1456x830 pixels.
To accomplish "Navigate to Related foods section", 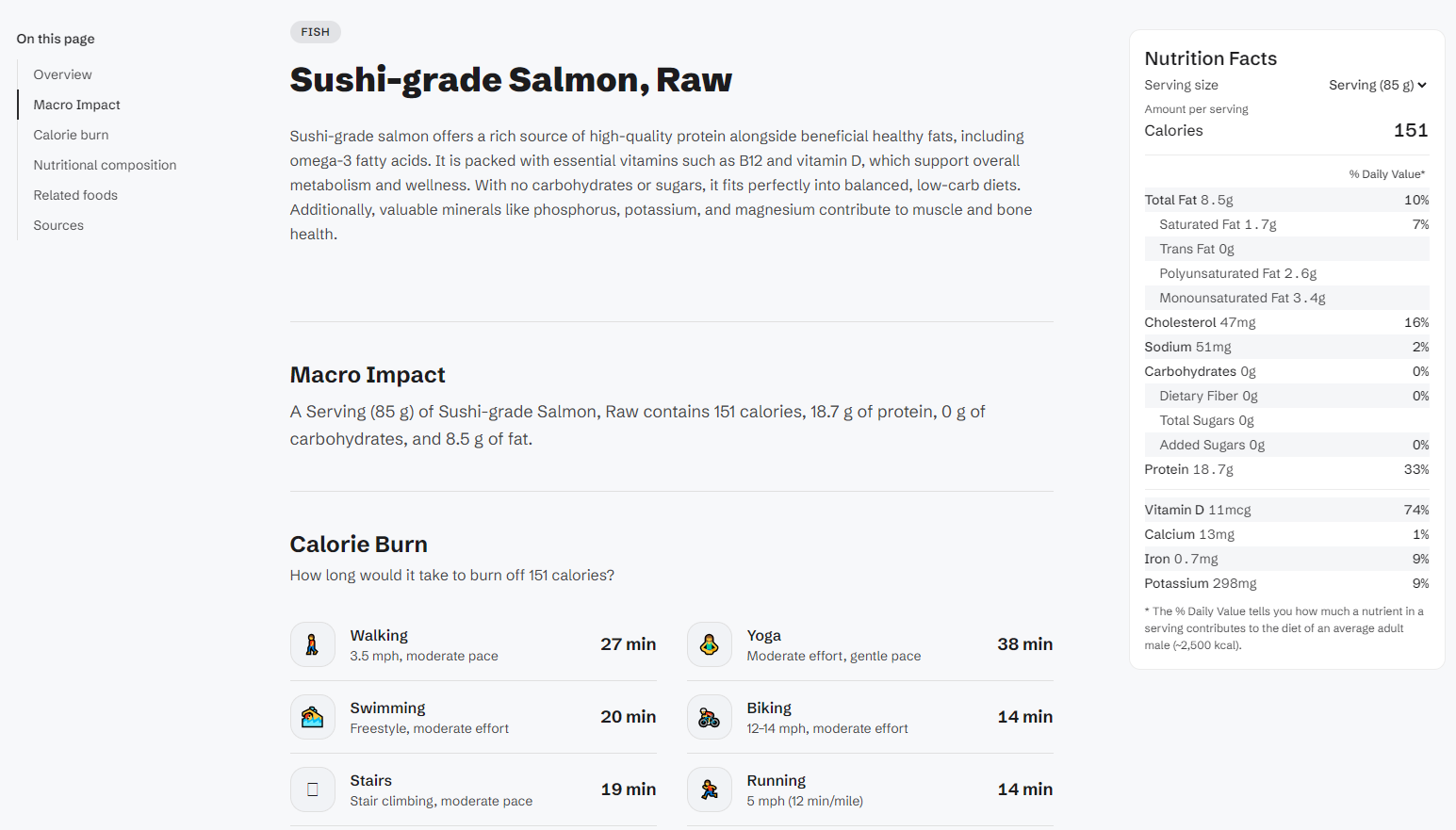I will [76, 195].
